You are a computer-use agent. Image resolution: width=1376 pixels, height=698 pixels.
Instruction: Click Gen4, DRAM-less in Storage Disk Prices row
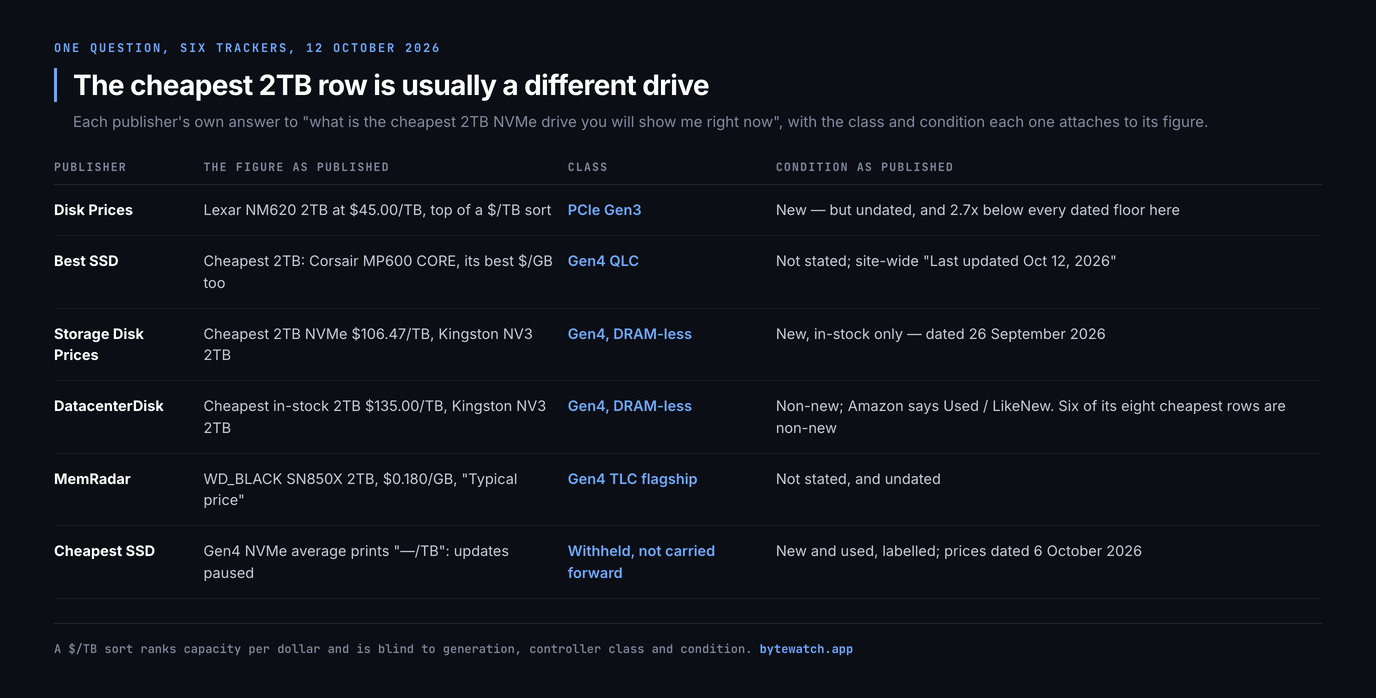pos(630,334)
